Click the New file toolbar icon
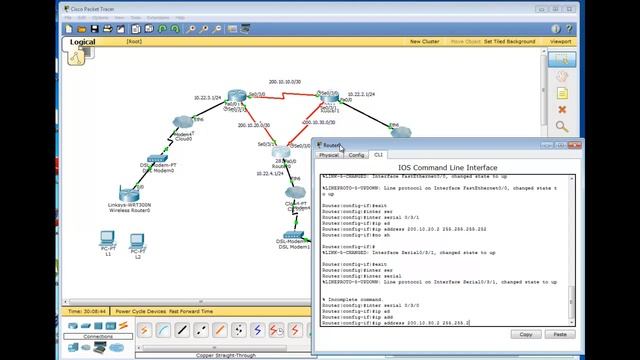Image resolution: width=640 pixels, height=360 pixels. click(x=69, y=29)
